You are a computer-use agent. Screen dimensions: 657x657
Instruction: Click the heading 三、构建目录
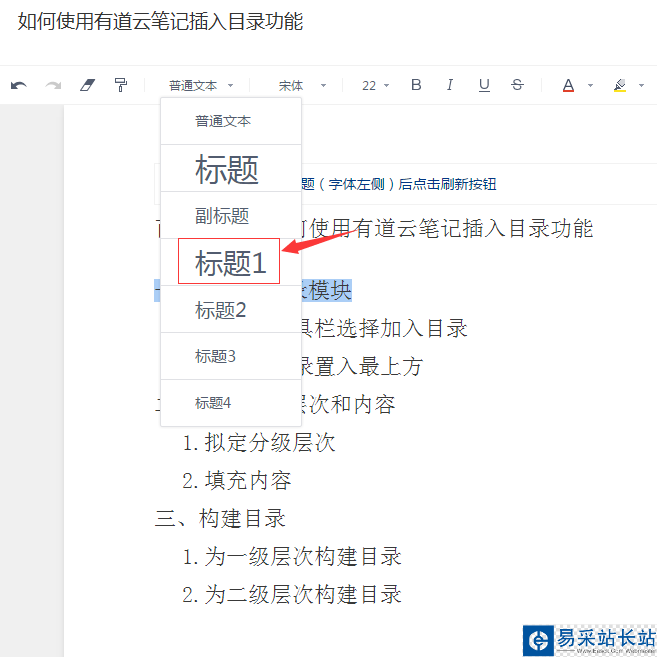tap(220, 518)
